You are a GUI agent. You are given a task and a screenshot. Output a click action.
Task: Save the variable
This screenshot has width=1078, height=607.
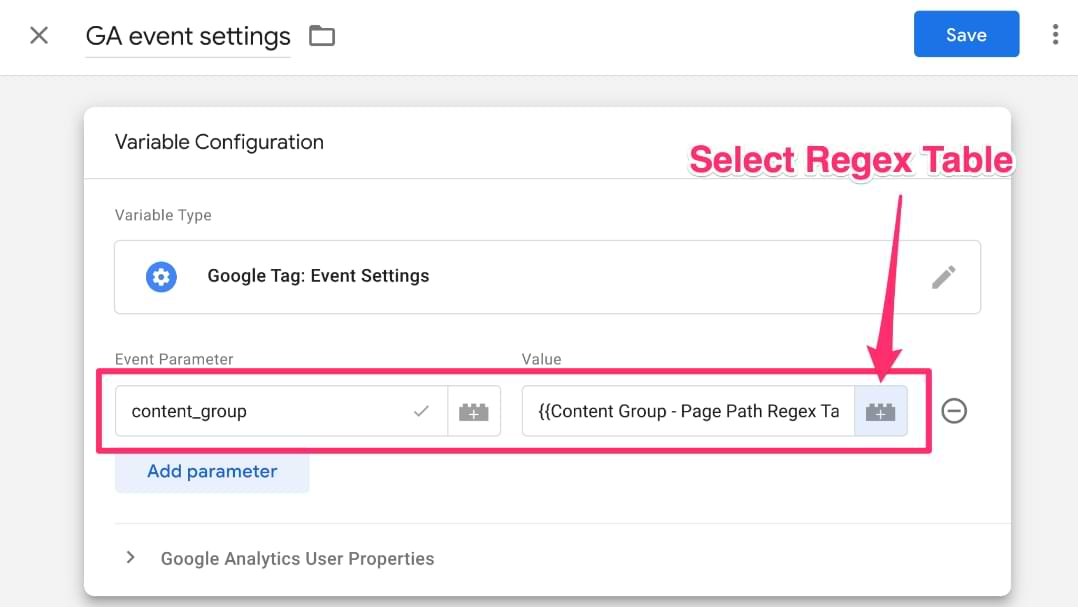coord(966,34)
